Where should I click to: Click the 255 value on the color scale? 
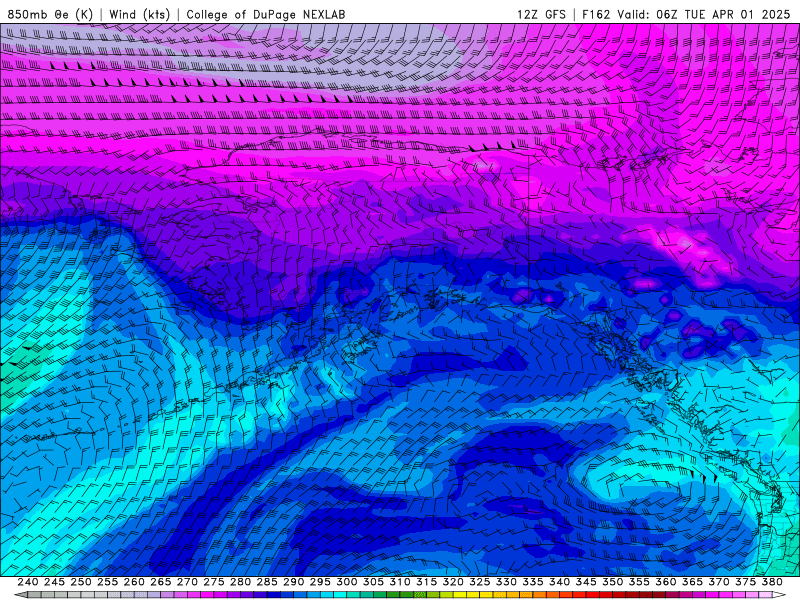(107, 582)
